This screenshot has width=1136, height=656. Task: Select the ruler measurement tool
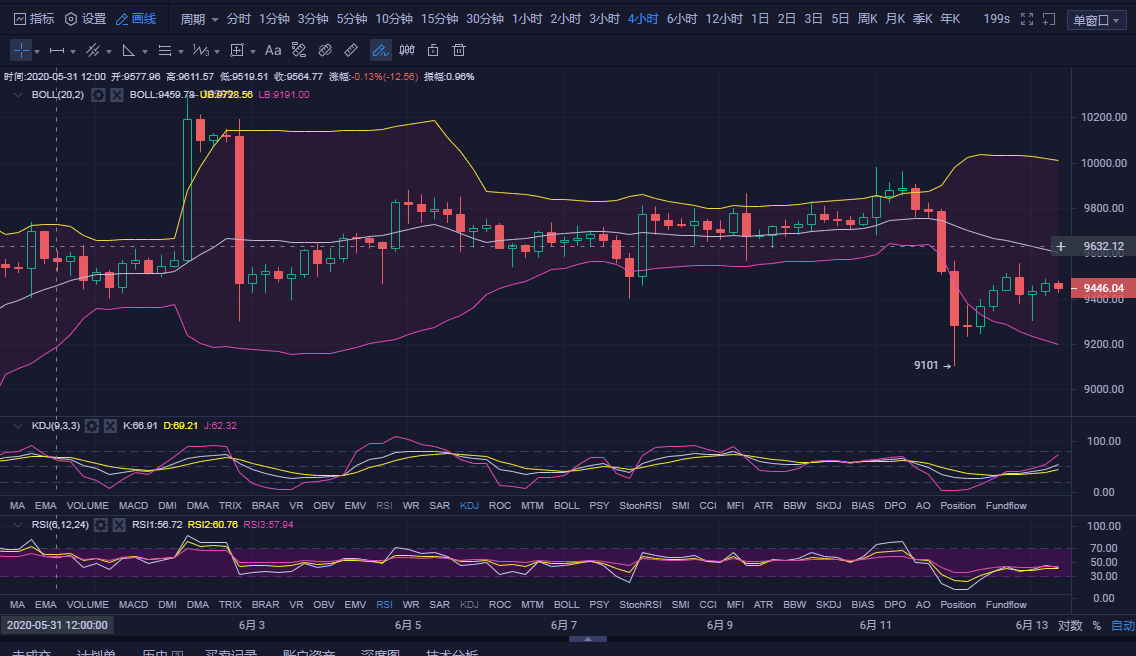coord(351,50)
